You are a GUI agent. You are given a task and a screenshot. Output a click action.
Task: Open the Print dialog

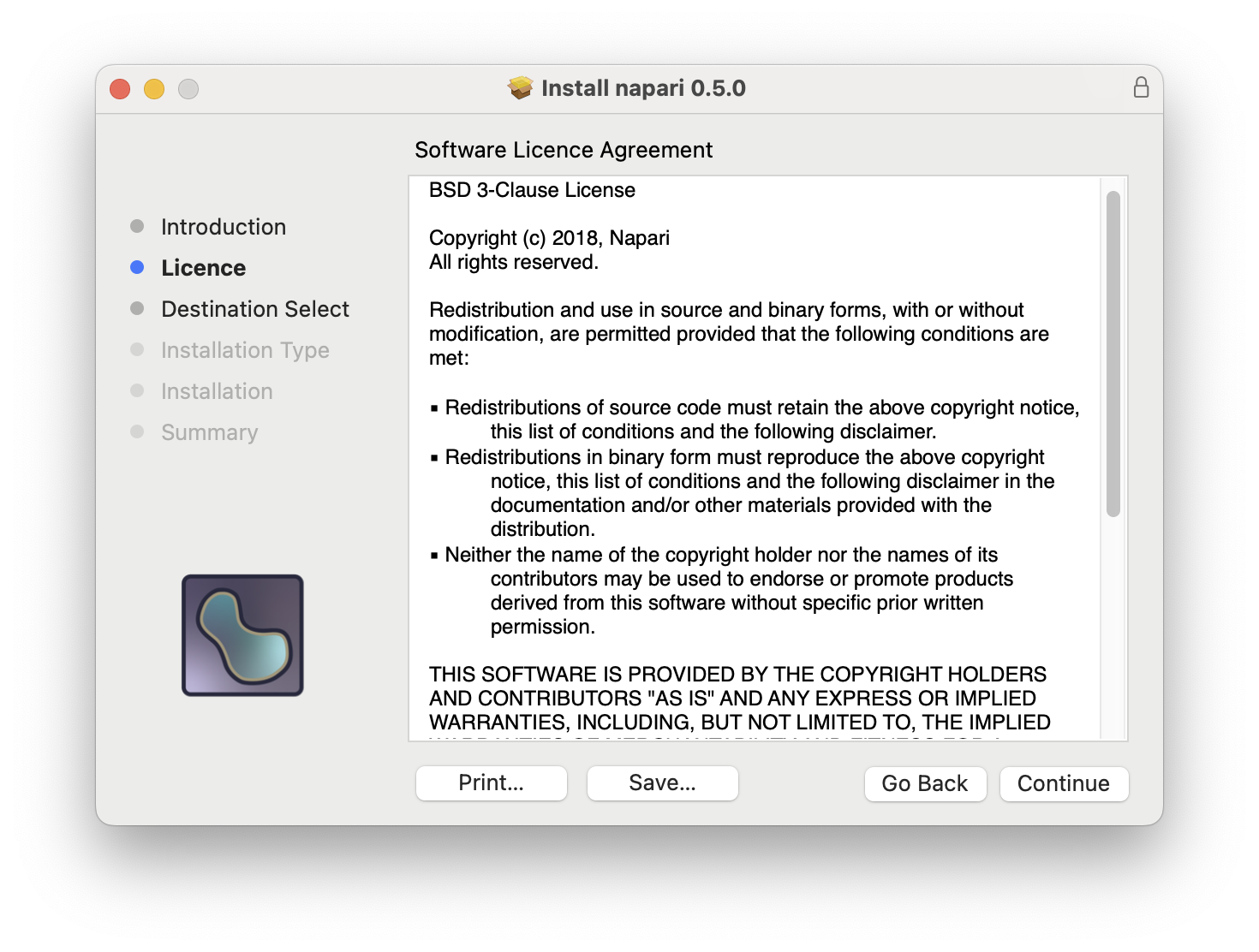(491, 782)
